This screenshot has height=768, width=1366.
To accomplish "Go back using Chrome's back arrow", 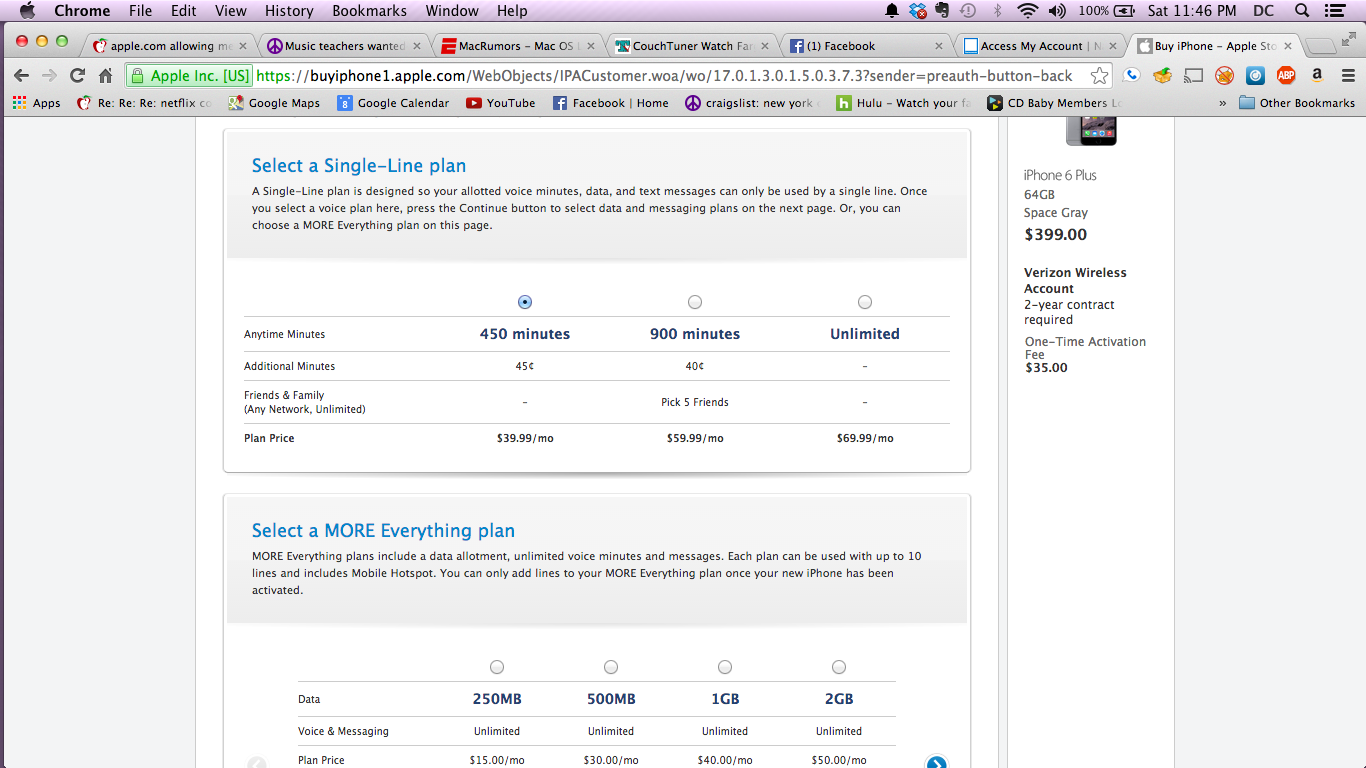I will 21,76.
